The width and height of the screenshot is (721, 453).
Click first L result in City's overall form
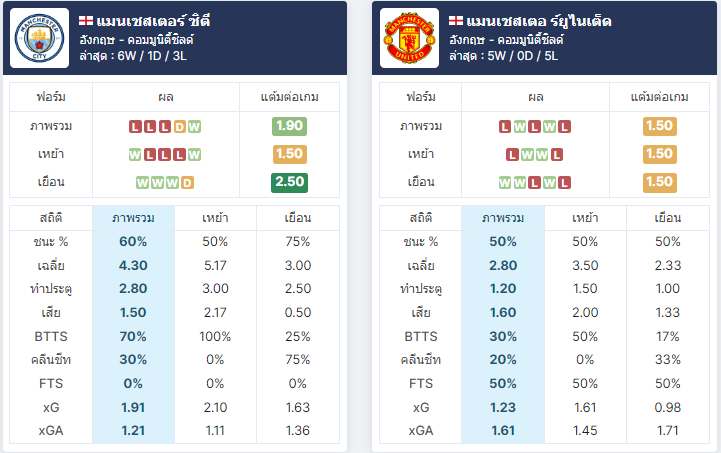pos(135,126)
